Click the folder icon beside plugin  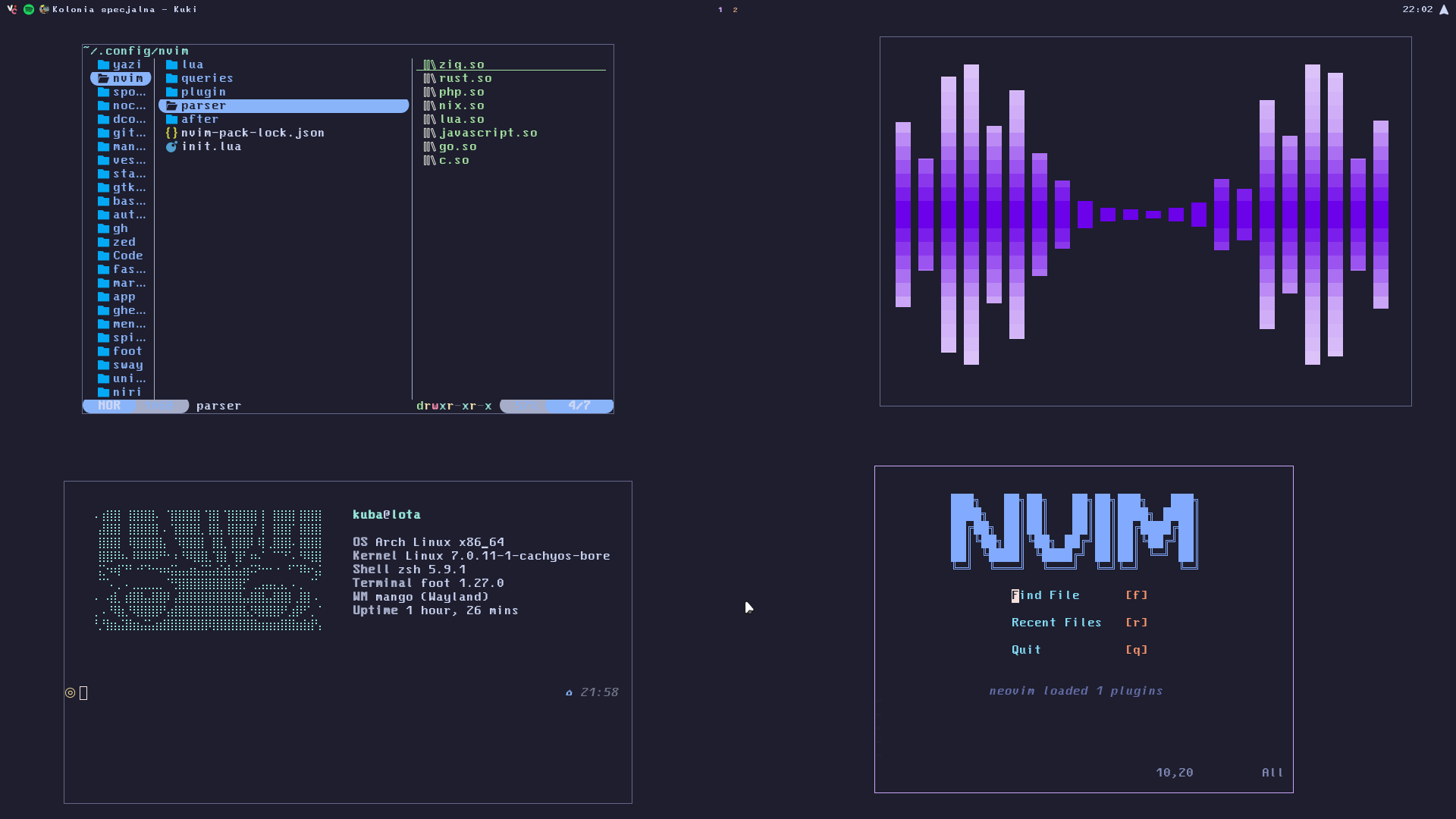click(x=171, y=92)
